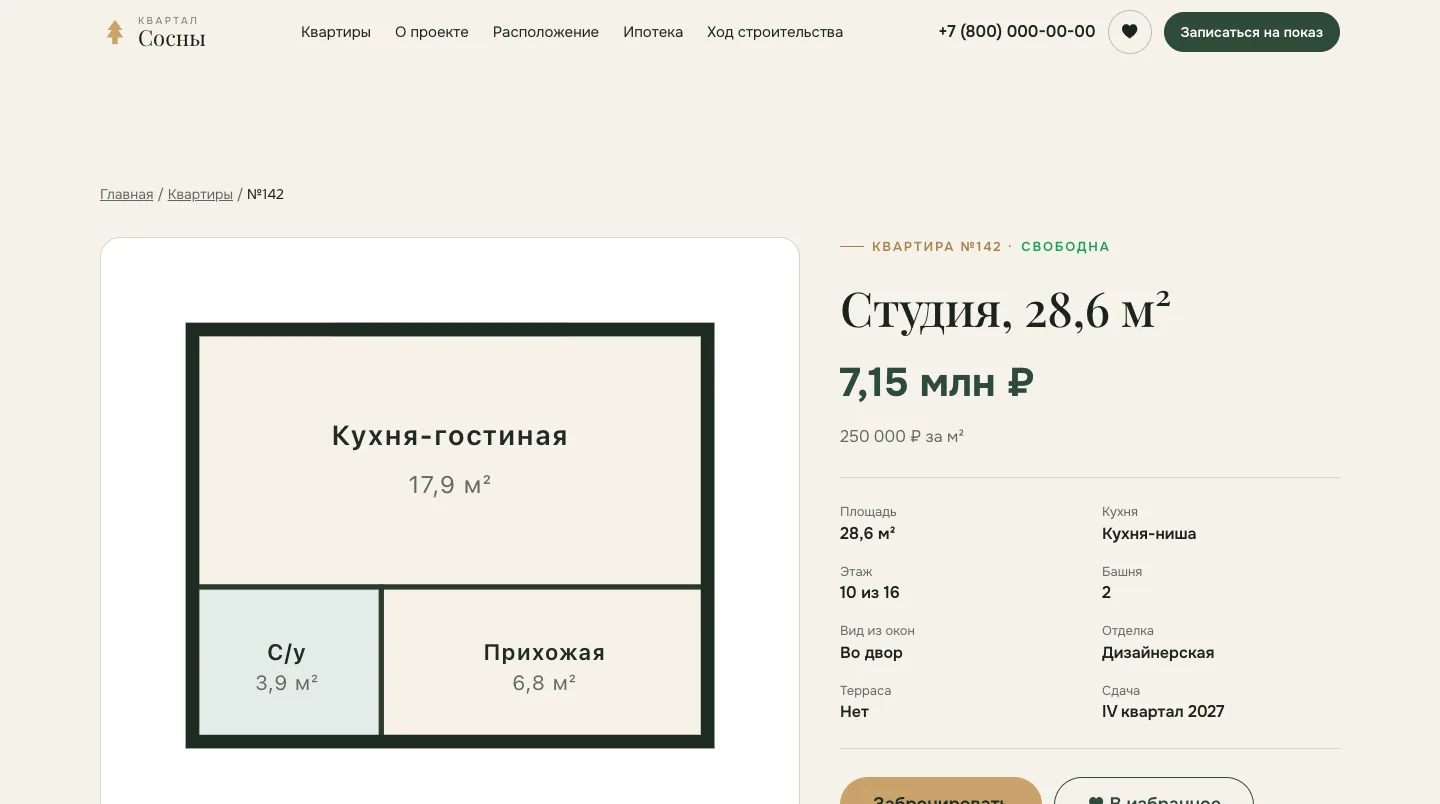Select the Прихожая room on floor plan
This screenshot has width=1440, height=804.
click(543, 662)
